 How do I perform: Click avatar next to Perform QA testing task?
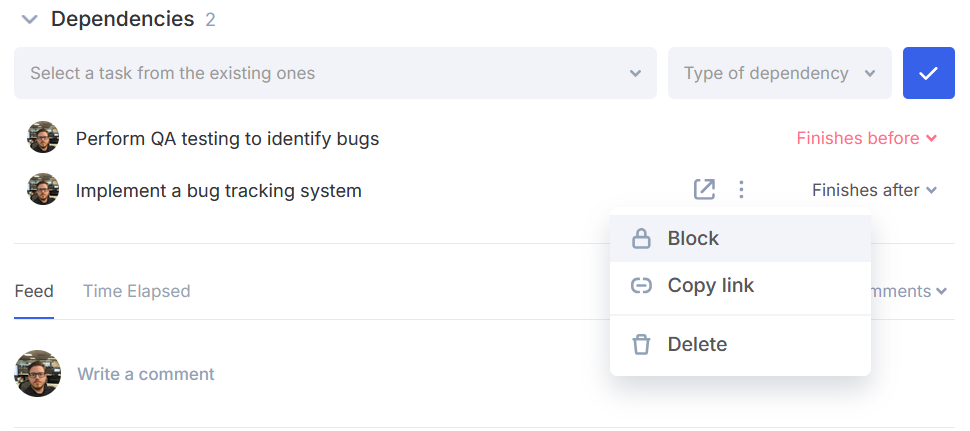[x=43, y=137]
